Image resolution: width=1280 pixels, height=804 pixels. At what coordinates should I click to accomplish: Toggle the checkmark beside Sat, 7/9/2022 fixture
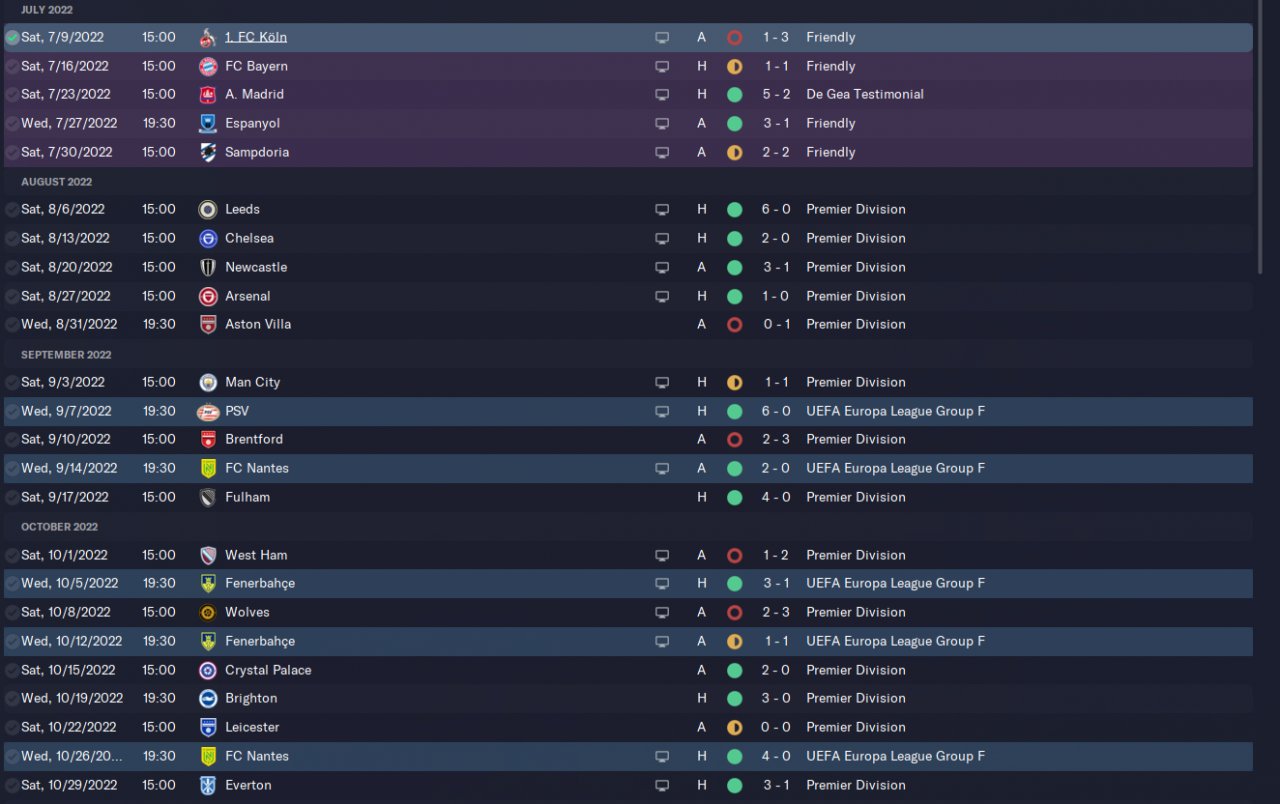pyautogui.click(x=12, y=38)
